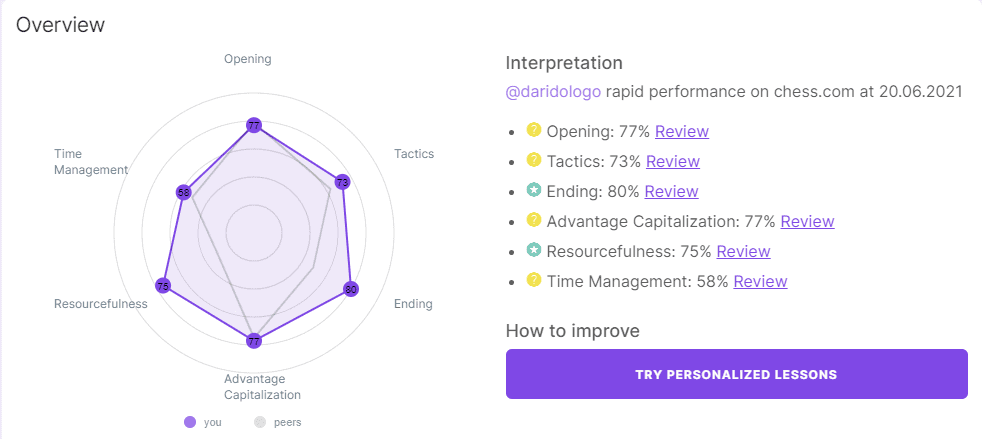
Task: Review the Time Management 58% score
Action: click(760, 281)
